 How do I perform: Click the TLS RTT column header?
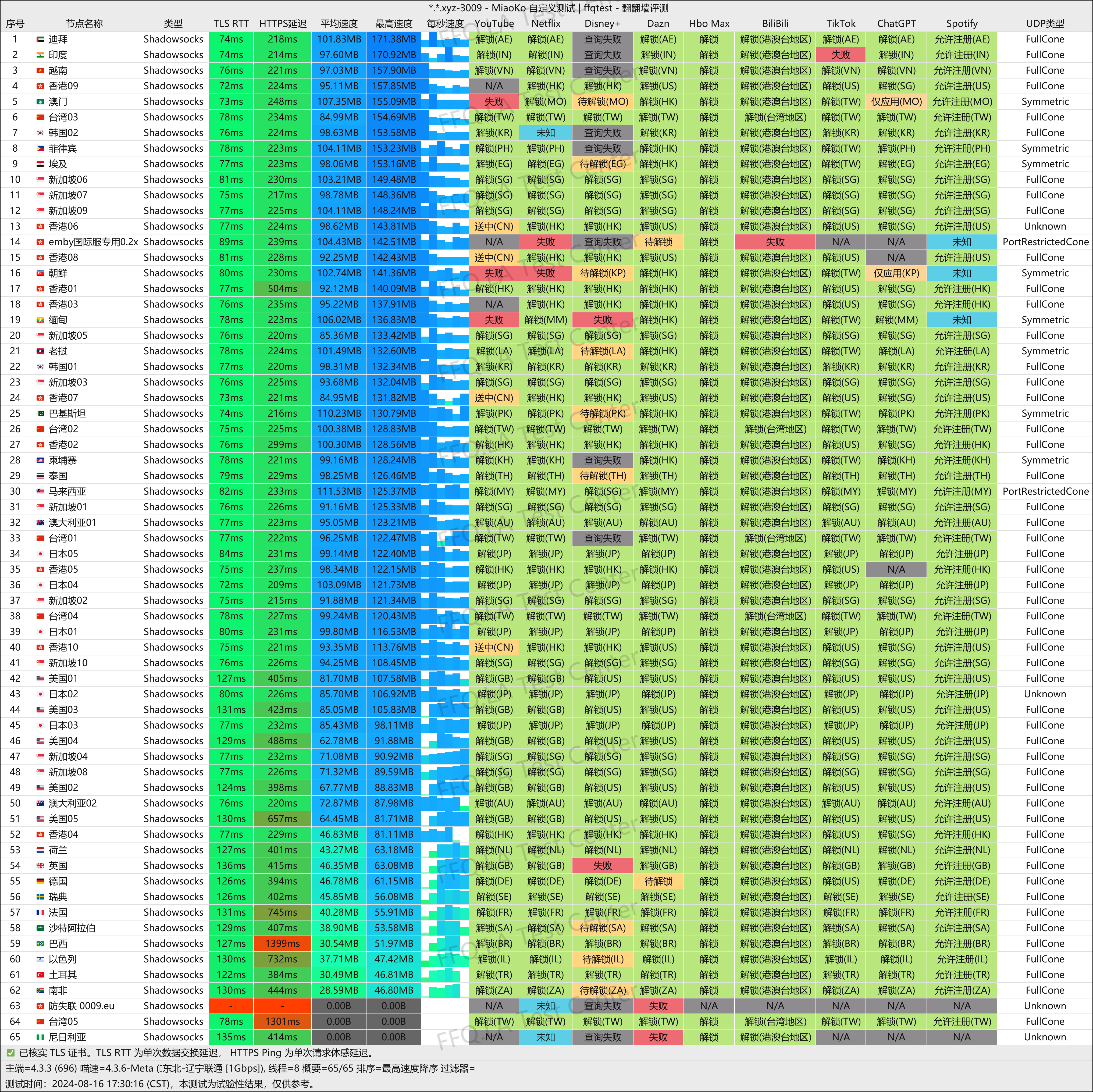232,24
